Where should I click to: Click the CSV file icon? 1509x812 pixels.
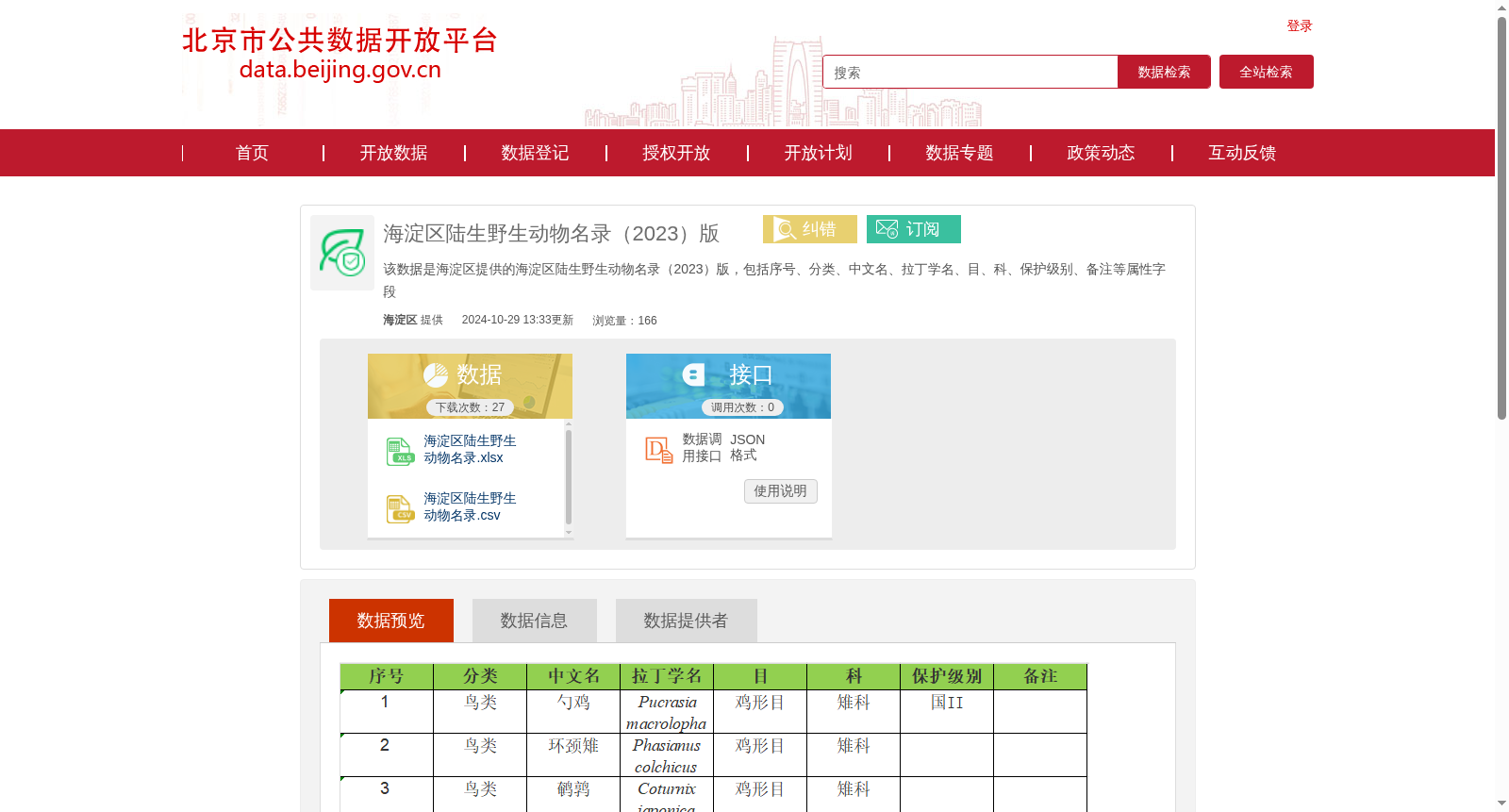[400, 508]
